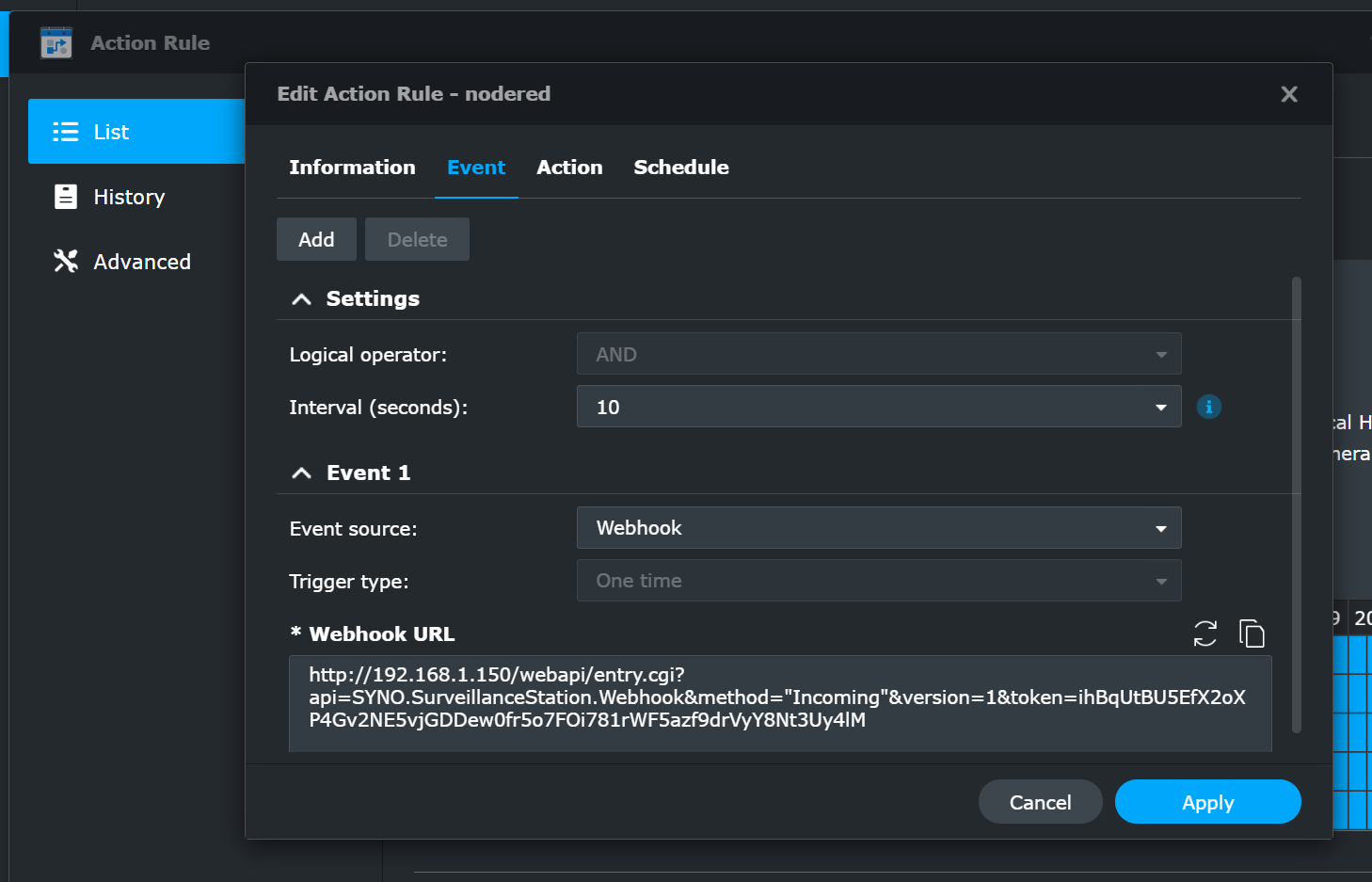Open the Interval (seconds) dropdown
Viewport: 1372px width, 882px height.
(x=878, y=407)
